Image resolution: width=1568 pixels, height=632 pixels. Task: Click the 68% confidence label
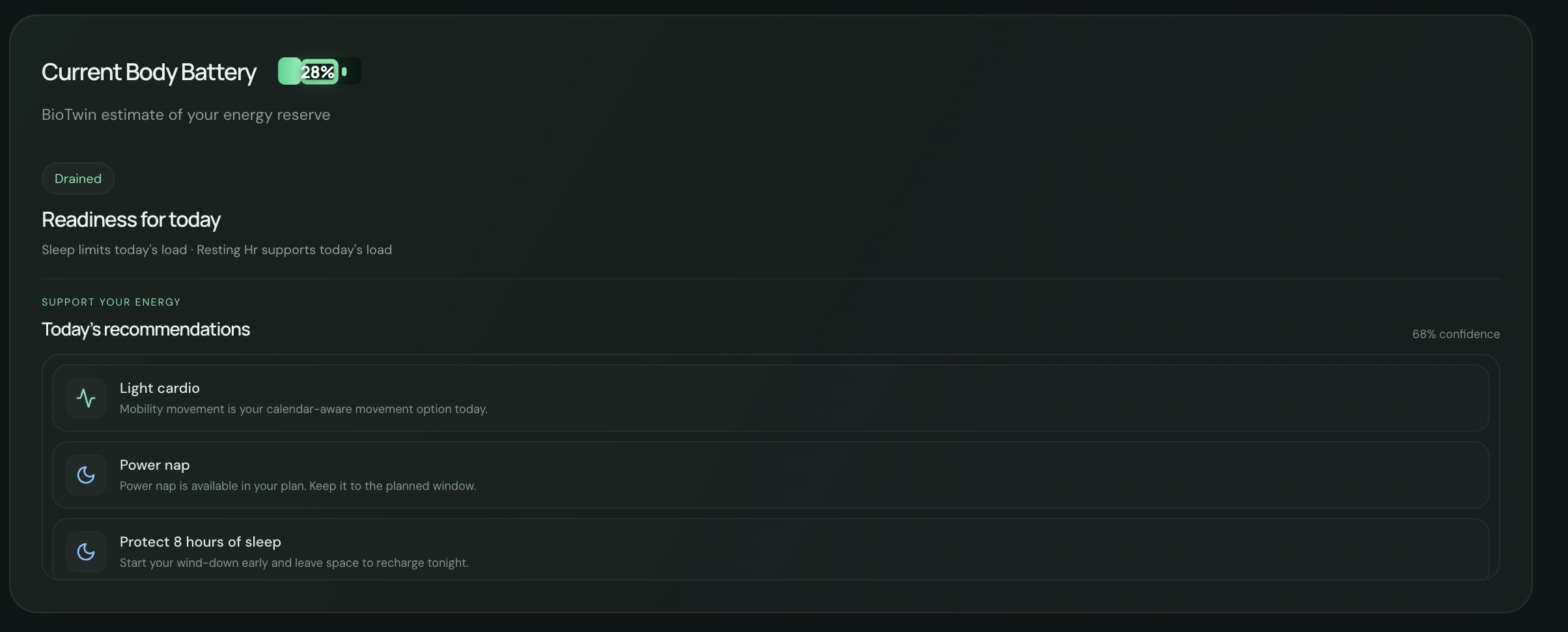pos(1455,334)
